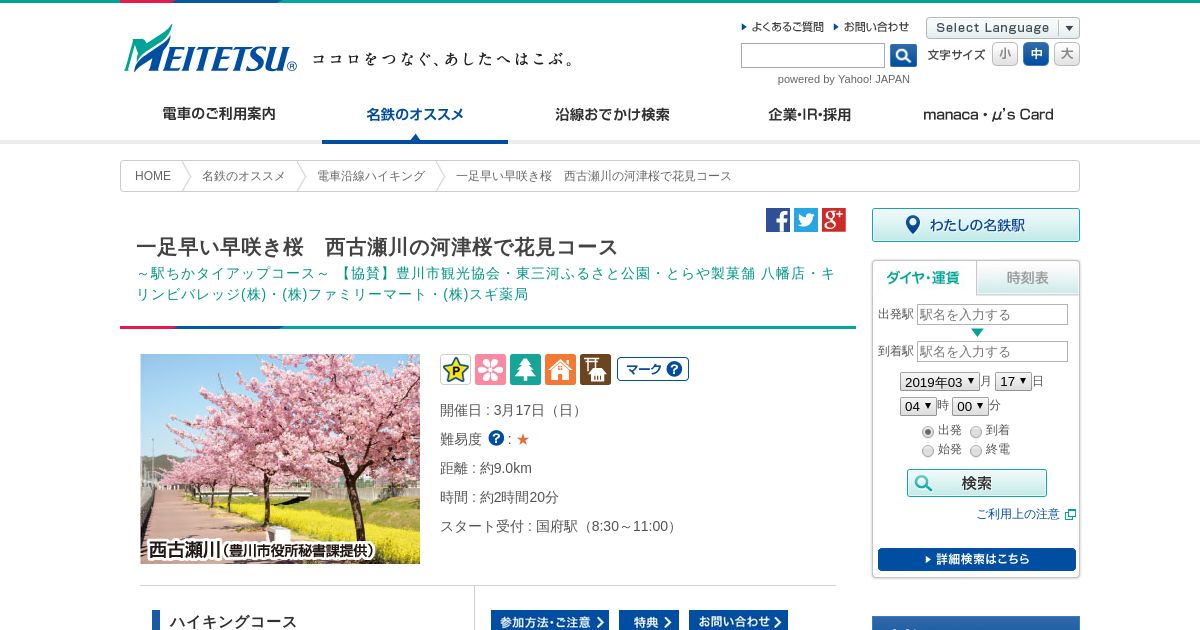
Task: Click the green 検索 button
Action: [977, 483]
